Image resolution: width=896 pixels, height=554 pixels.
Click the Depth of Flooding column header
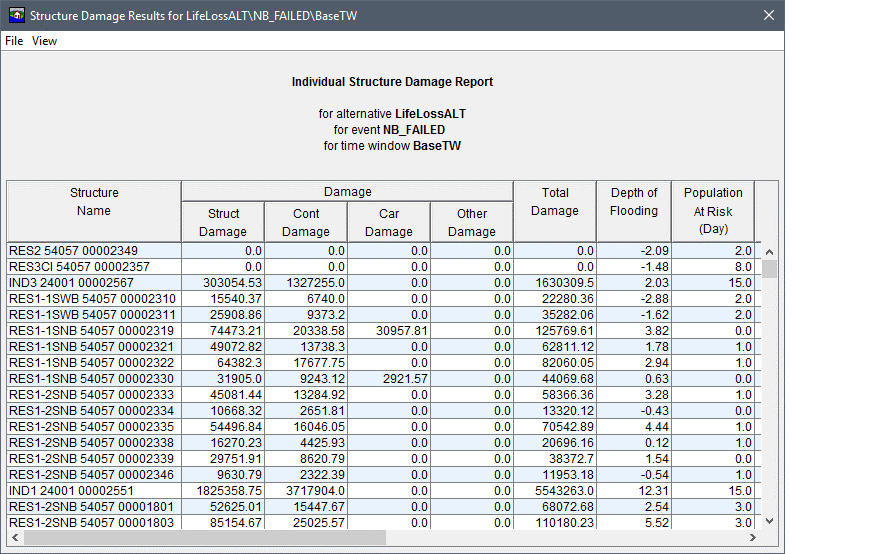point(634,211)
